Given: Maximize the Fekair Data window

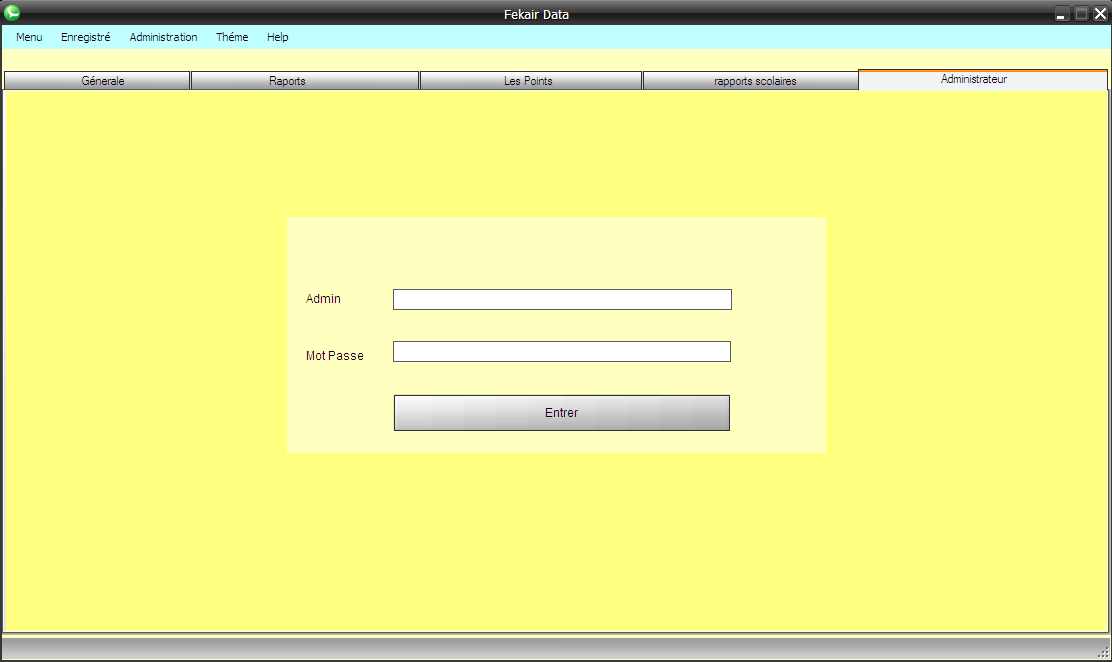Looking at the screenshot, I should (1081, 14).
